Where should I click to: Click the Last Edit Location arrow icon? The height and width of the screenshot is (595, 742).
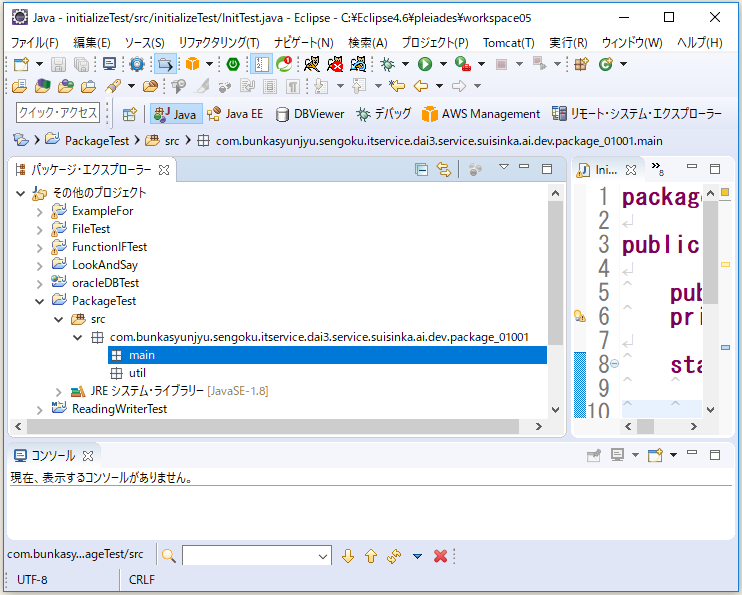click(397, 86)
